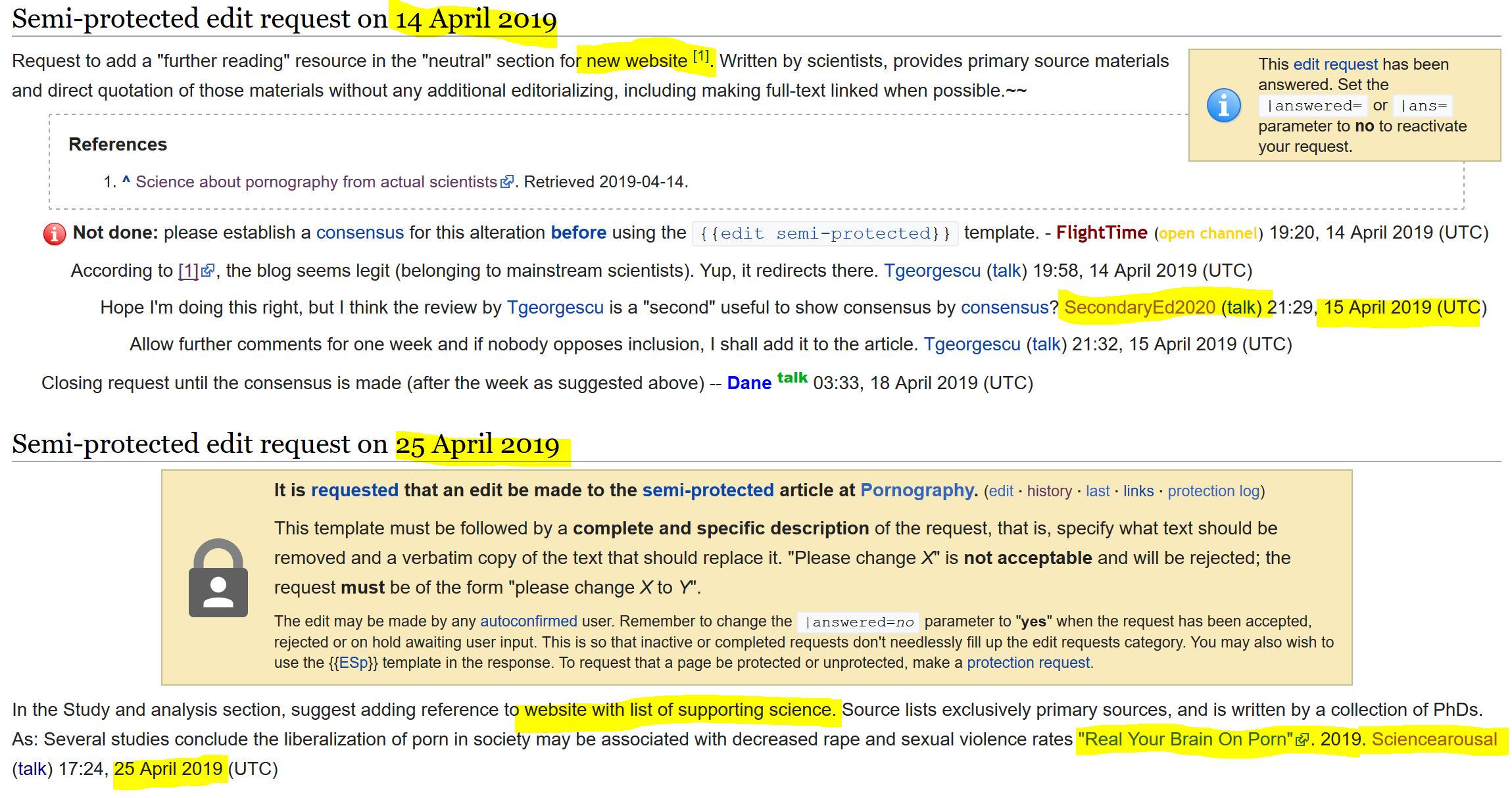Click the blue info icon in answered box
This screenshot has height=798, width=1512.
[1223, 105]
